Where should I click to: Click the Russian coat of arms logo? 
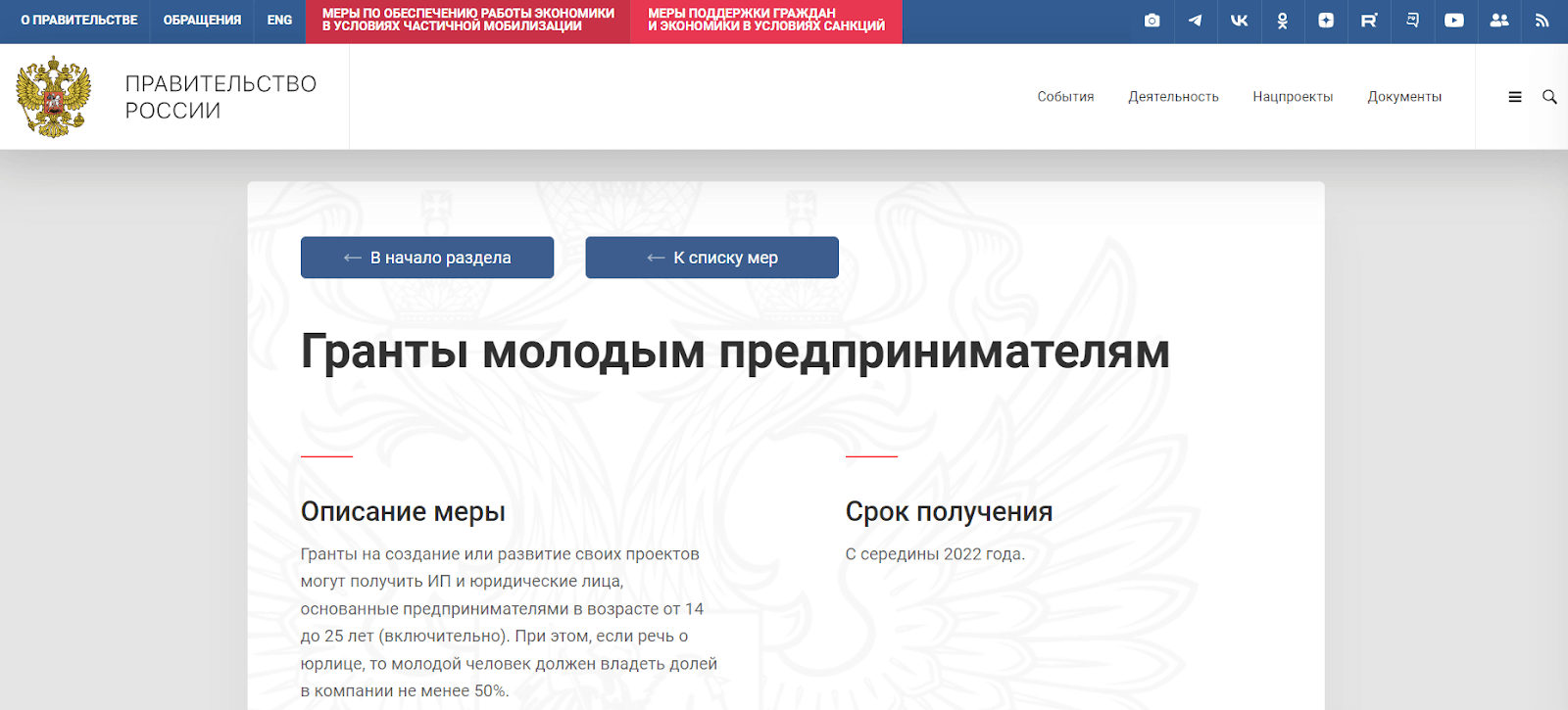point(54,97)
